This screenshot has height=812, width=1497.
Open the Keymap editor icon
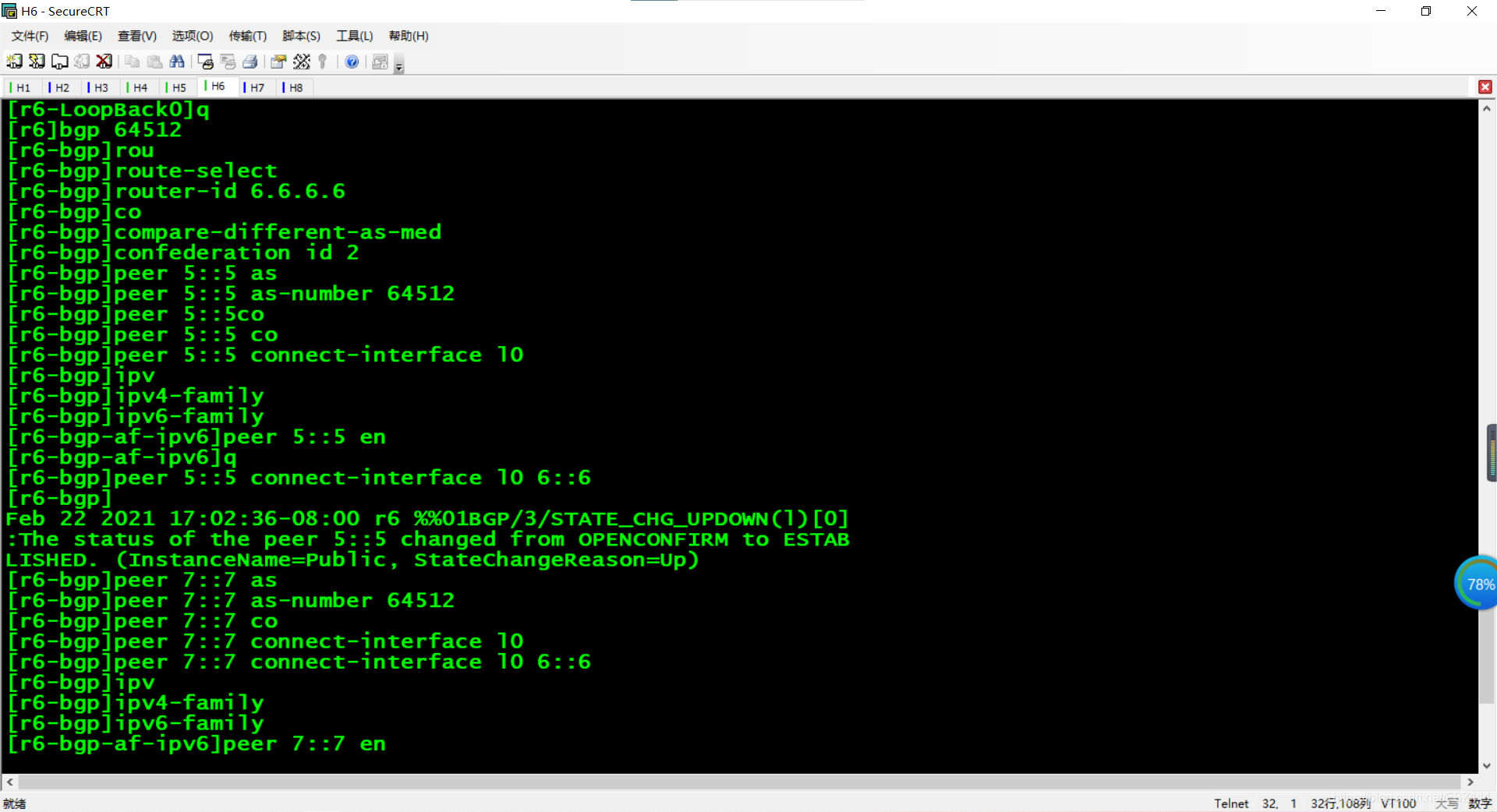click(302, 62)
